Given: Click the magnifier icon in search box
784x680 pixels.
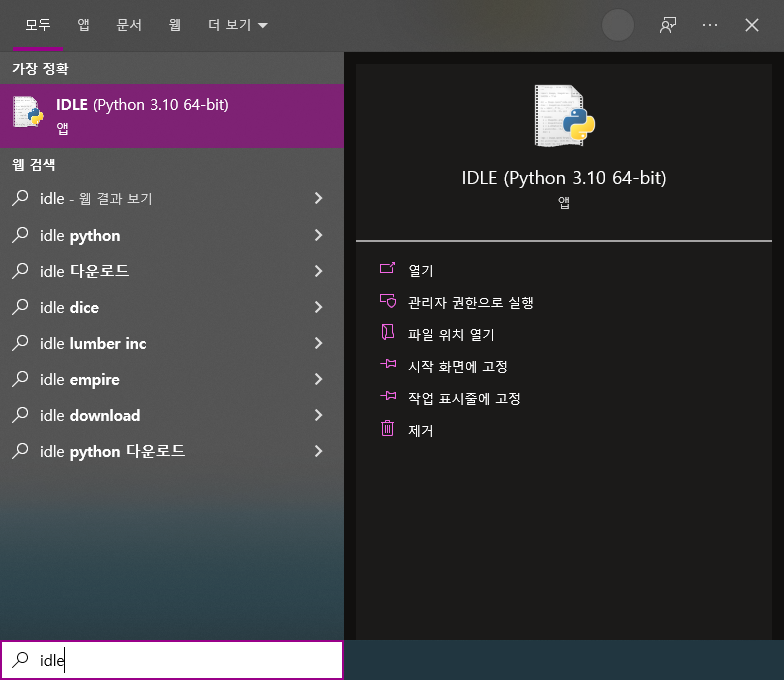Looking at the screenshot, I should tap(20, 660).
